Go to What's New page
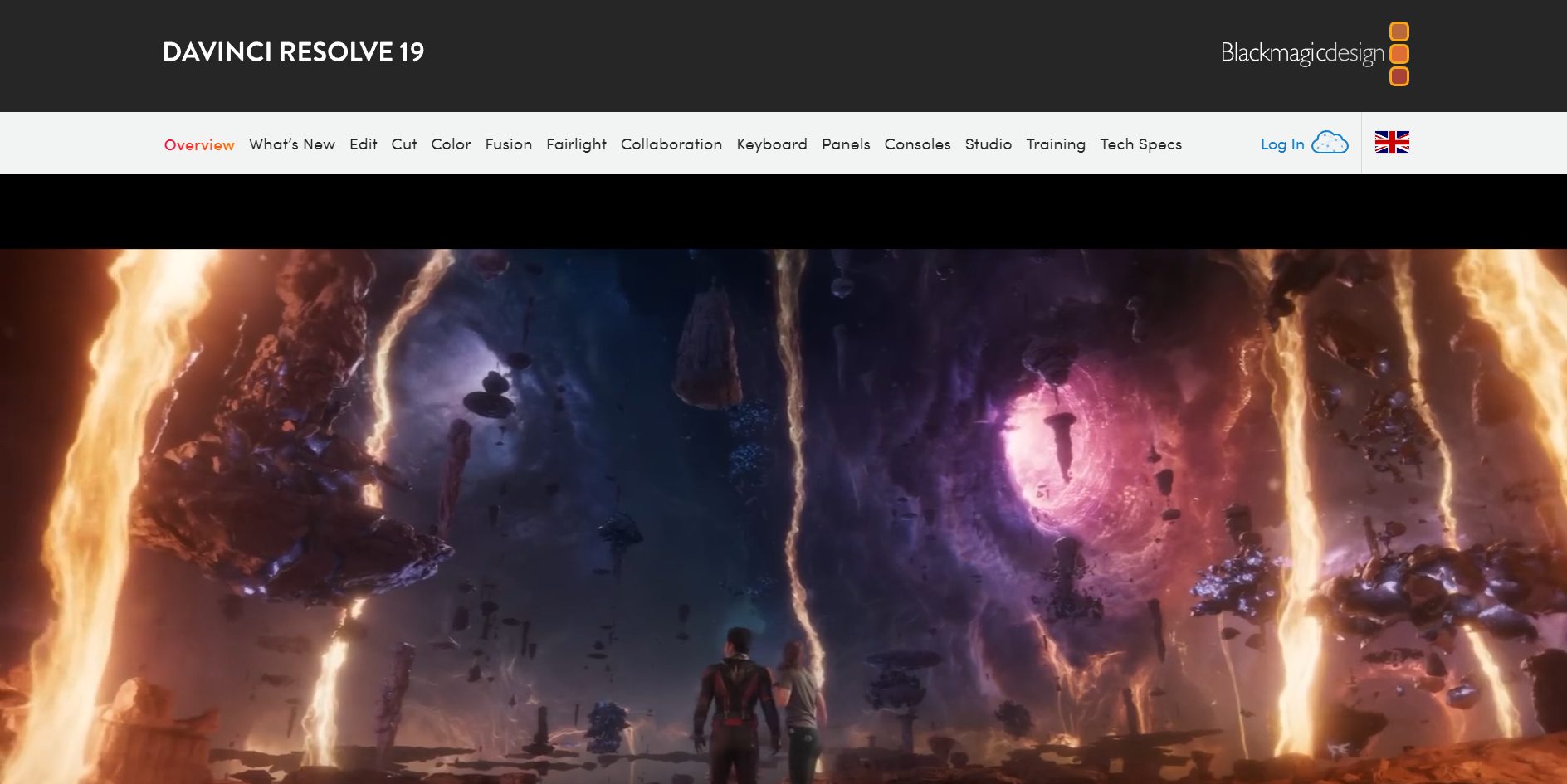Viewport: 1567px width, 784px height. [x=292, y=144]
